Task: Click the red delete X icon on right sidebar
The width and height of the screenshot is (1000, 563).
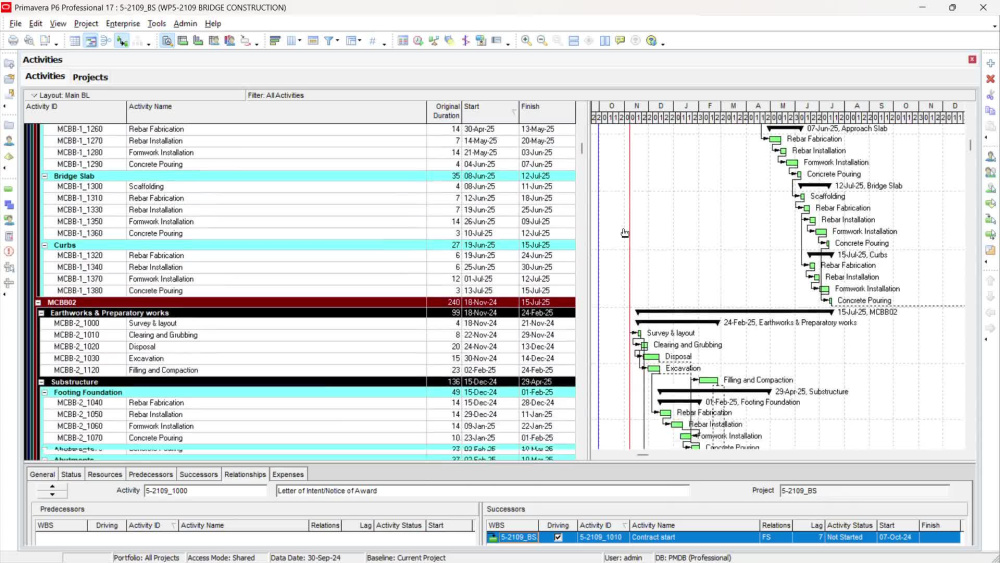Action: (x=990, y=79)
